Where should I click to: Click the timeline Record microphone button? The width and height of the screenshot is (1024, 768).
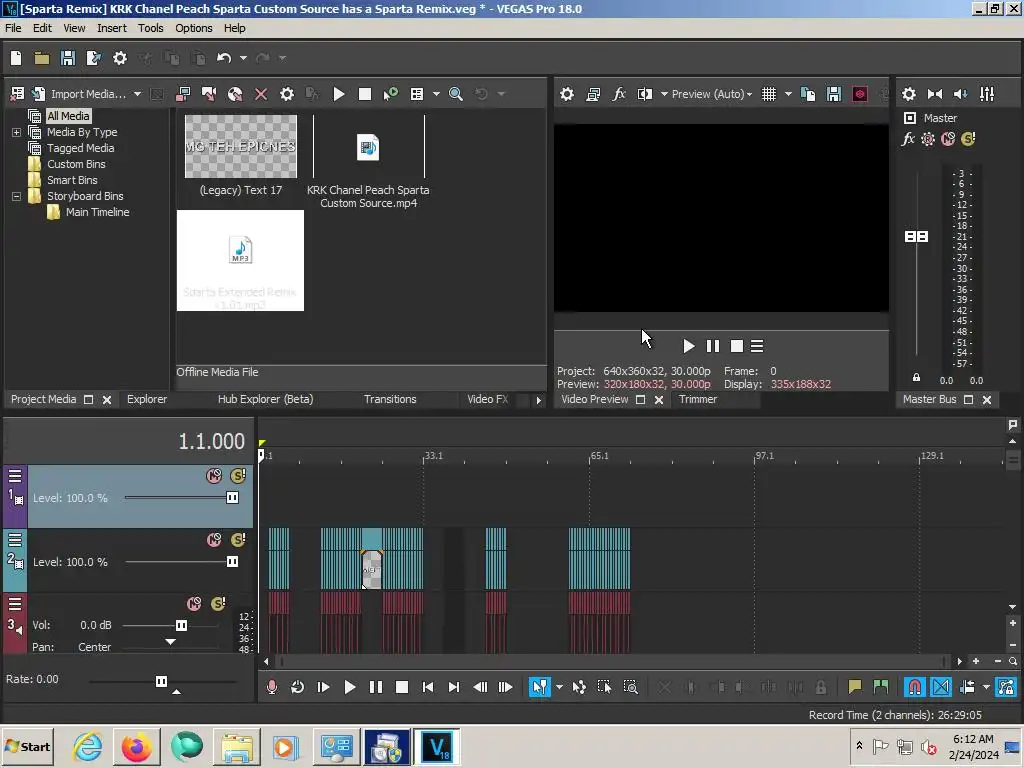[272, 687]
